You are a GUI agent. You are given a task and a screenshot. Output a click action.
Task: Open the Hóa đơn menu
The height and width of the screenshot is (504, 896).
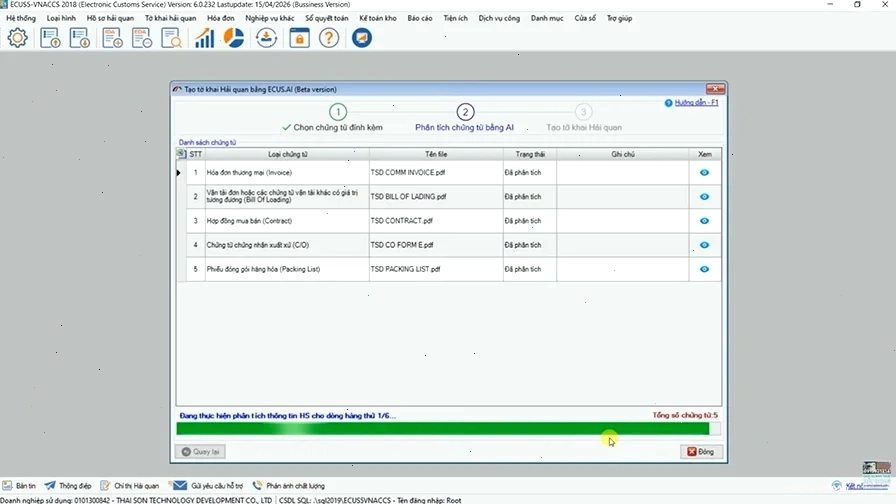click(221, 18)
